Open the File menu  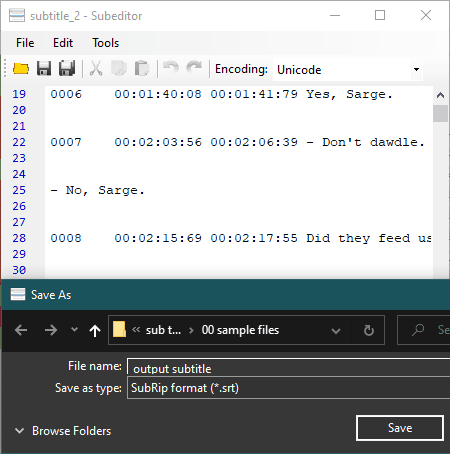(25, 43)
